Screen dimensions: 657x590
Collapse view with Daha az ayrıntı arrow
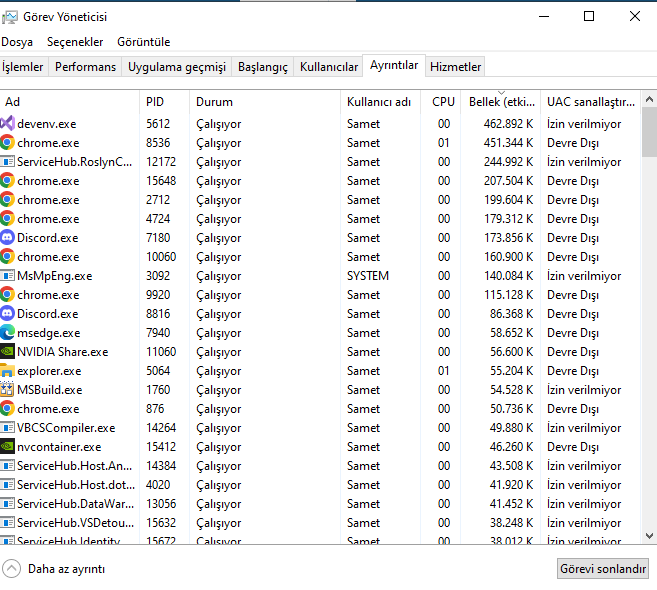[11, 569]
